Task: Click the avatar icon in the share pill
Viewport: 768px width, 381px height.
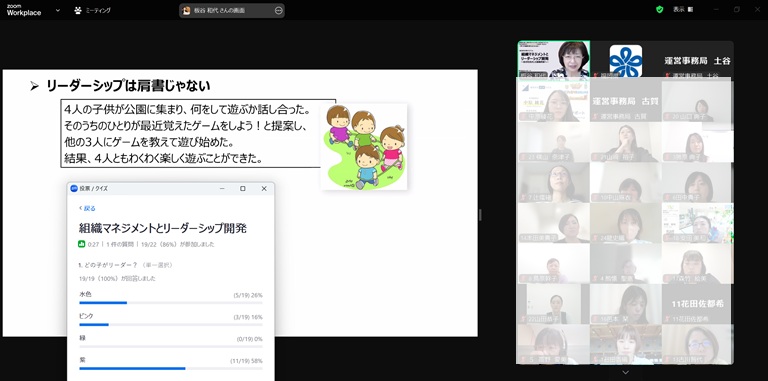Action: (186, 10)
